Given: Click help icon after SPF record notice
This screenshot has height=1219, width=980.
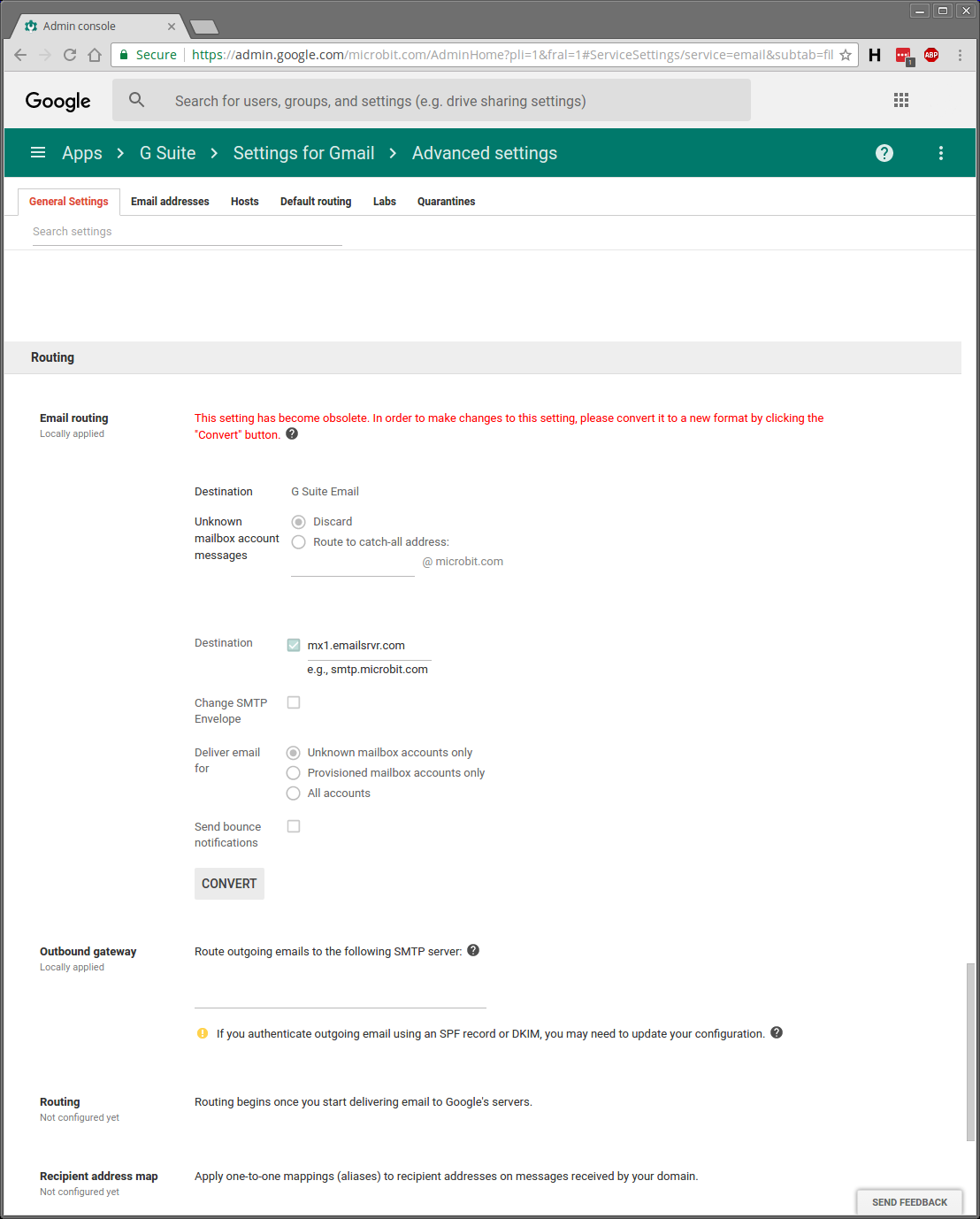Looking at the screenshot, I should 777,1032.
